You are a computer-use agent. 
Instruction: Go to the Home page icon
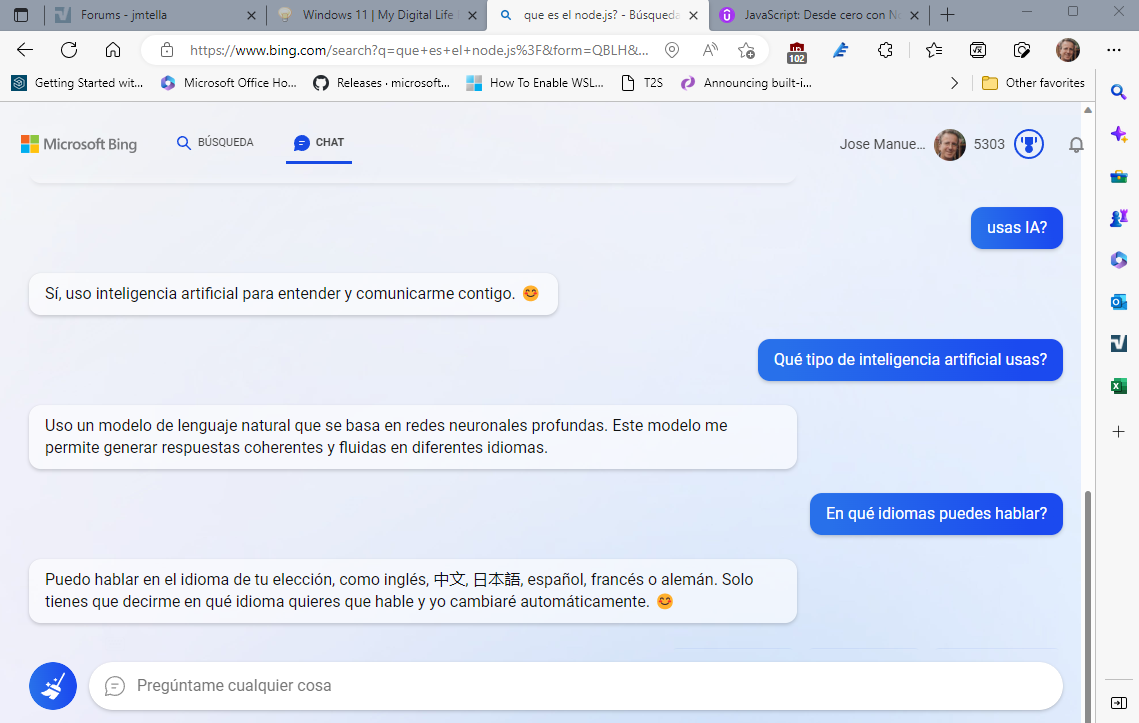[113, 49]
